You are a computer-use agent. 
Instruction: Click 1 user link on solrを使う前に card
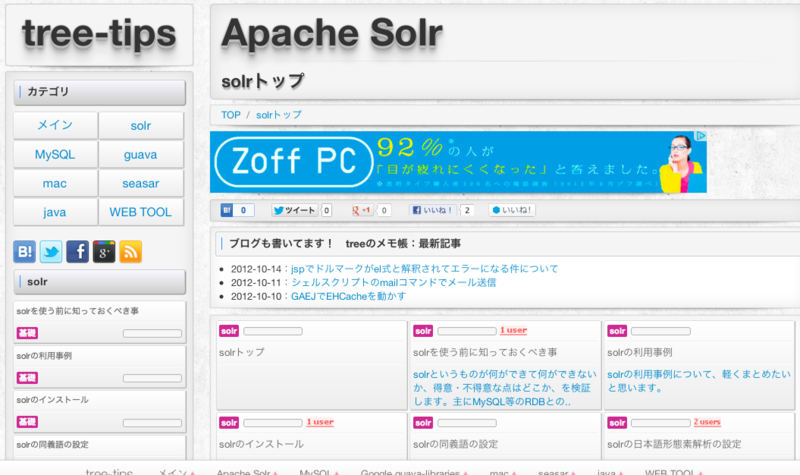513,330
